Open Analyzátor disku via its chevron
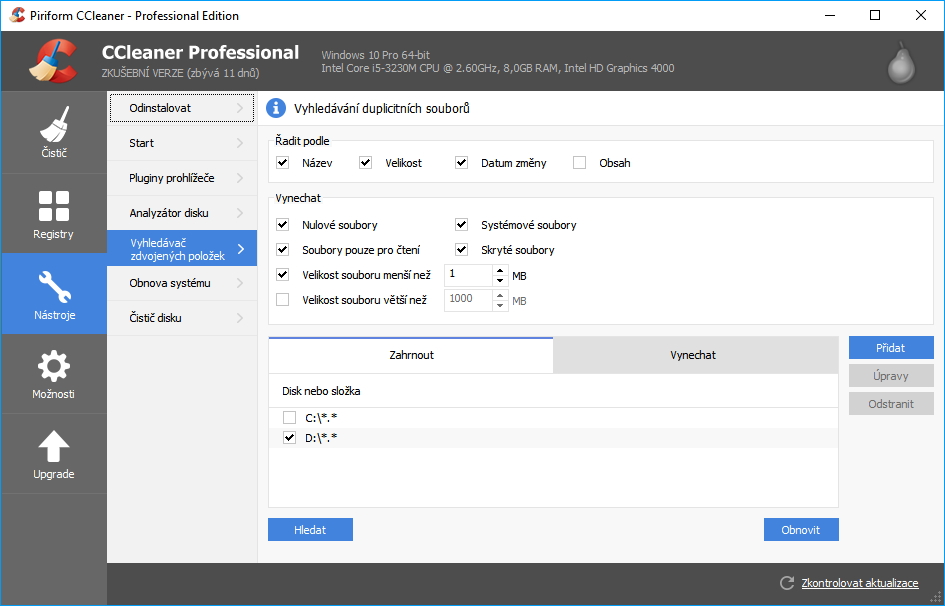The image size is (945, 606). [240, 213]
